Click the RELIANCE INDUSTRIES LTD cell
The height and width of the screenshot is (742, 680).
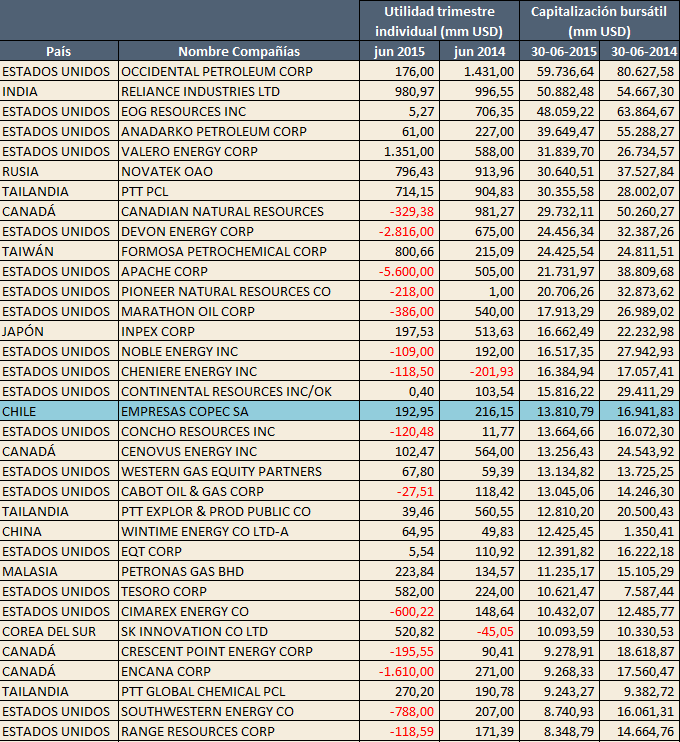(239, 91)
